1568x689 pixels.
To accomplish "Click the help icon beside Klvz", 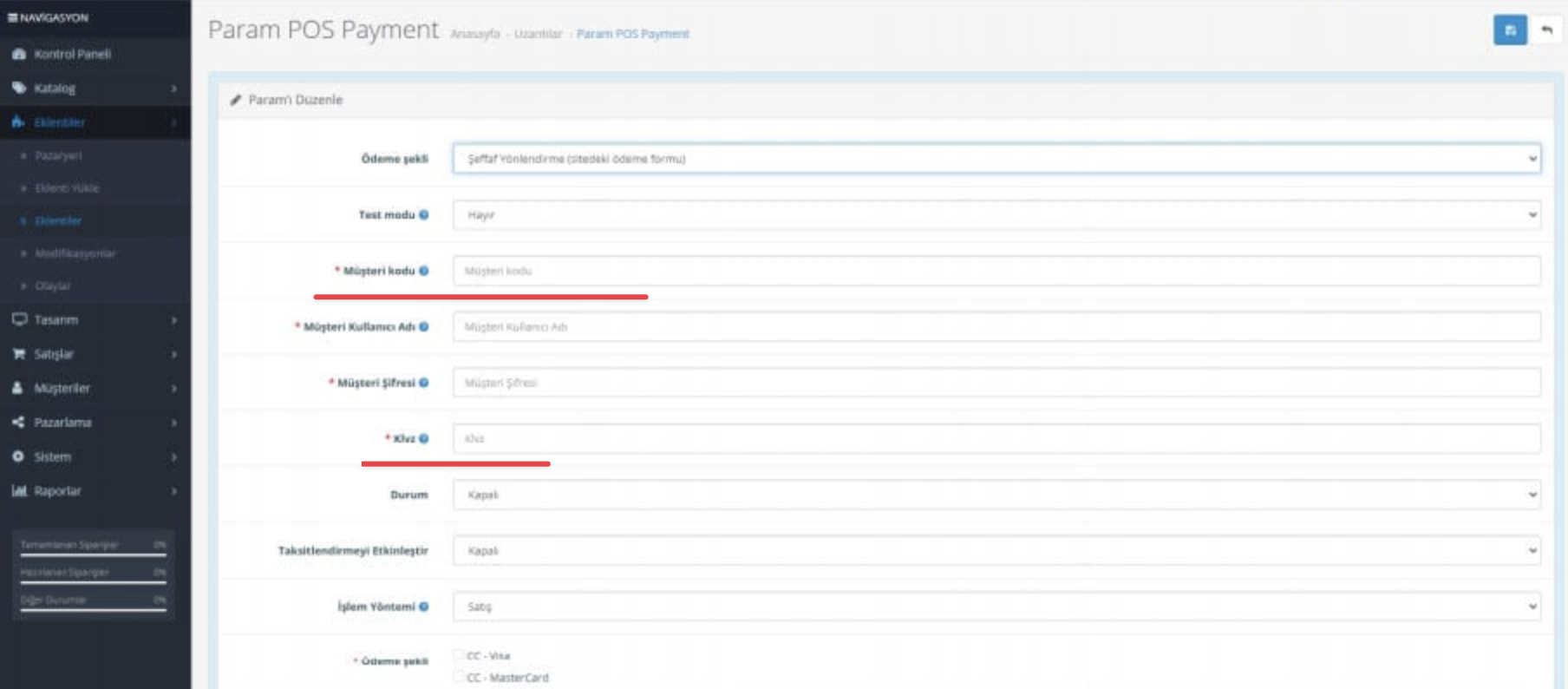I will pyautogui.click(x=424, y=439).
